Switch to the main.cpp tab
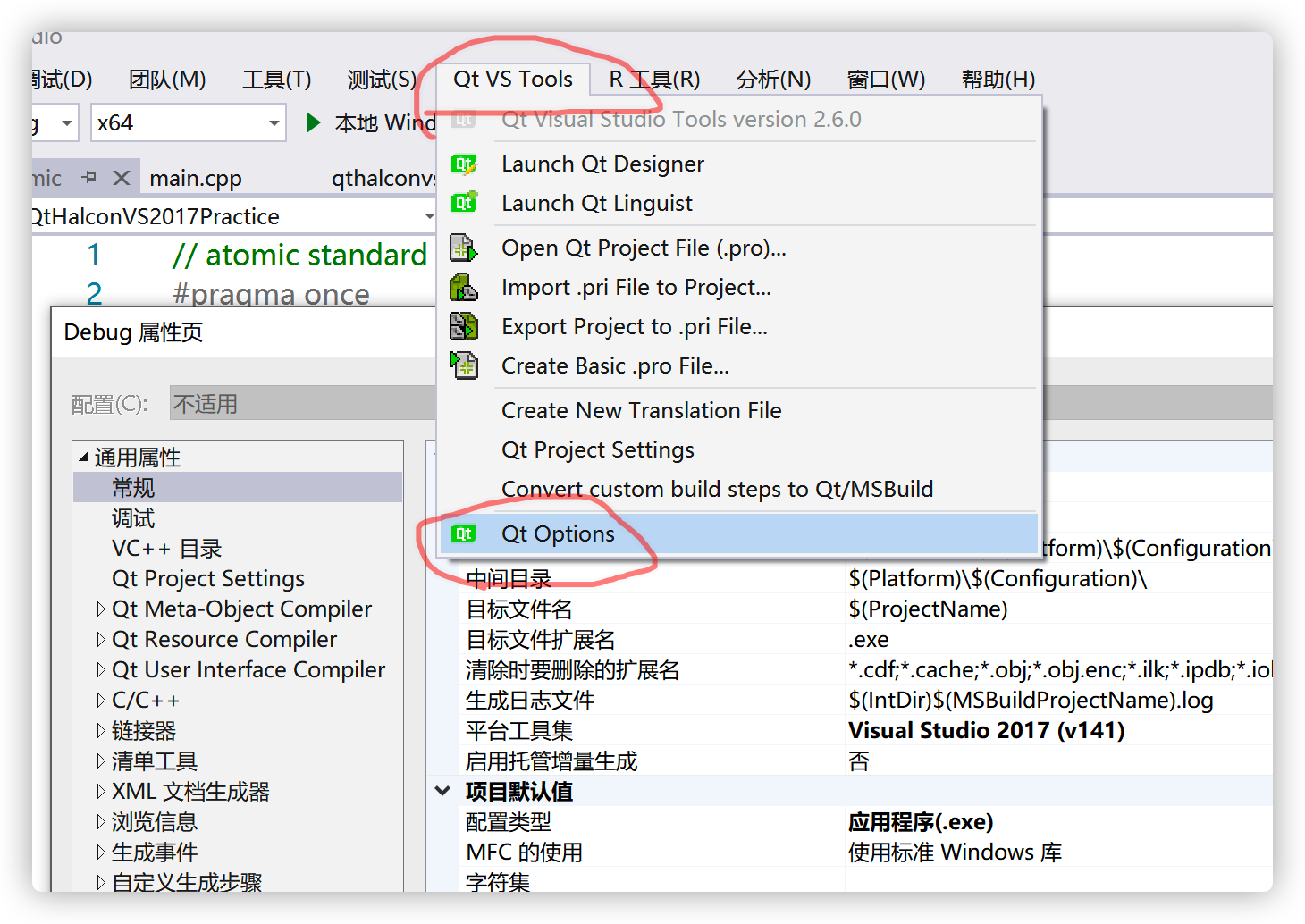This screenshot has height=924, width=1305. (x=196, y=176)
